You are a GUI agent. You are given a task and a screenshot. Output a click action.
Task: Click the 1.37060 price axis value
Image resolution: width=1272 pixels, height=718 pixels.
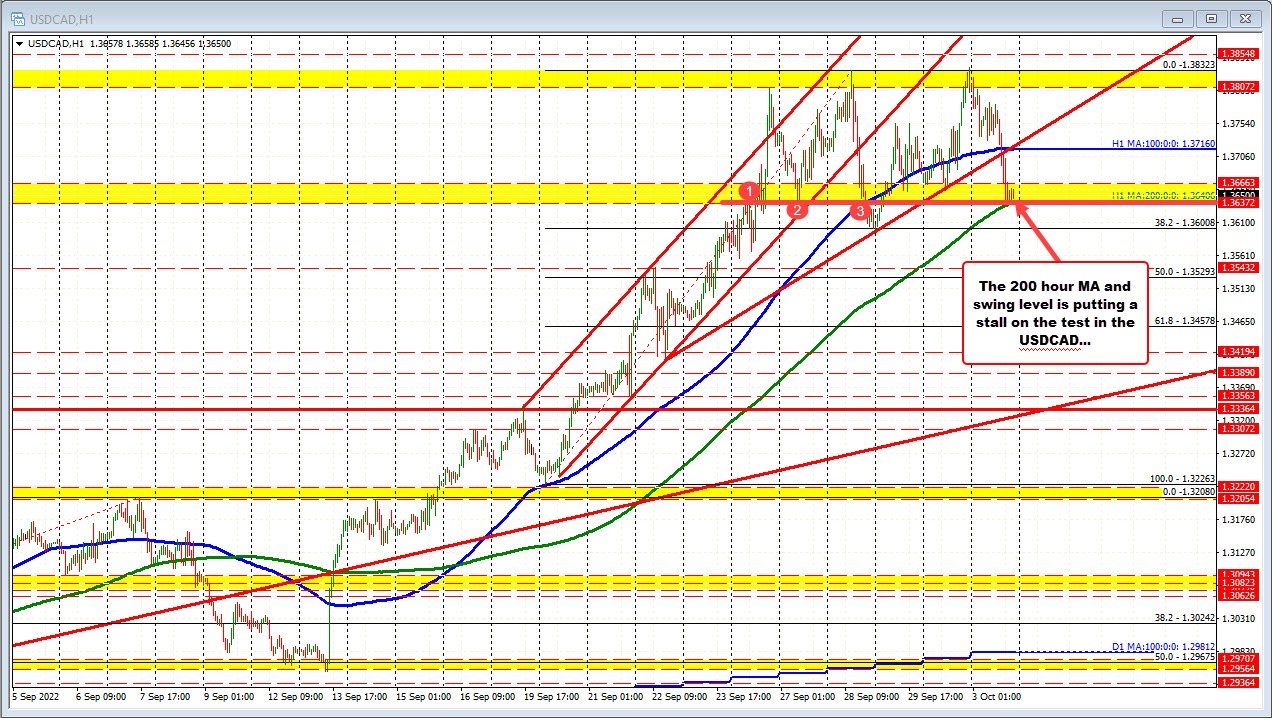coord(1240,156)
